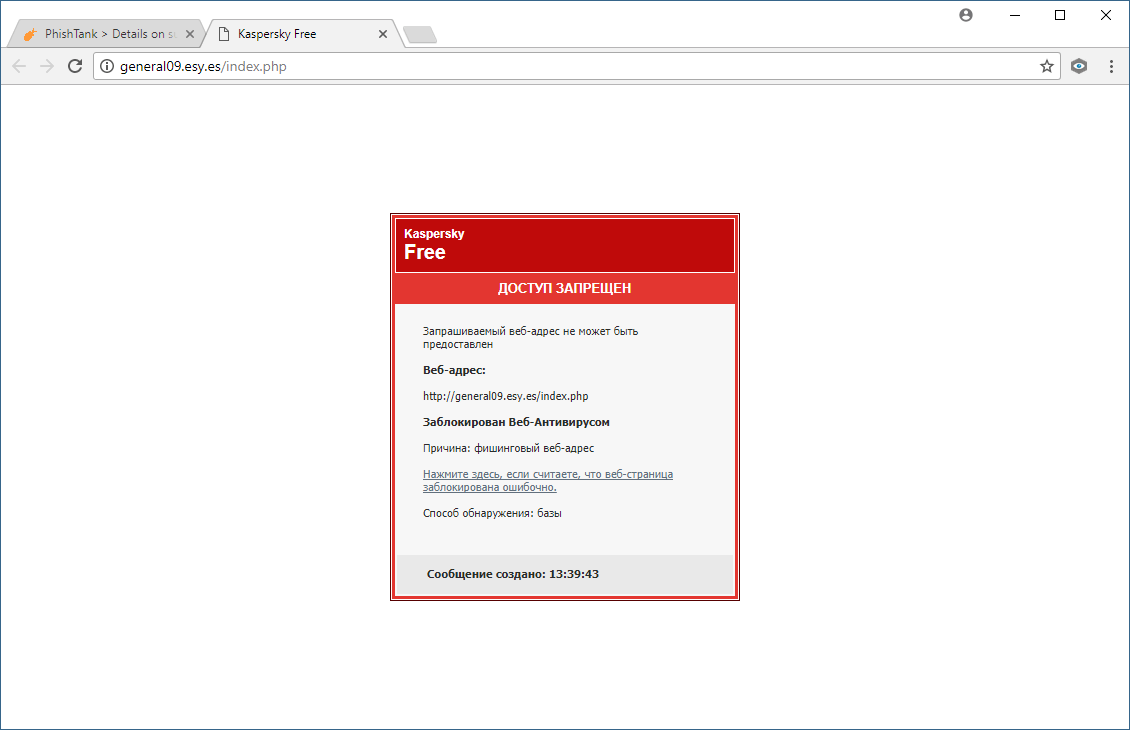Maximize the browser window

[x=1060, y=15]
